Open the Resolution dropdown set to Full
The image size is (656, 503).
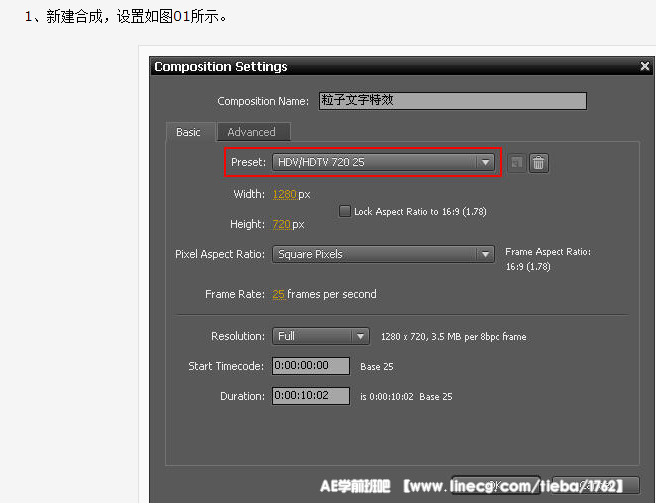[x=321, y=336]
